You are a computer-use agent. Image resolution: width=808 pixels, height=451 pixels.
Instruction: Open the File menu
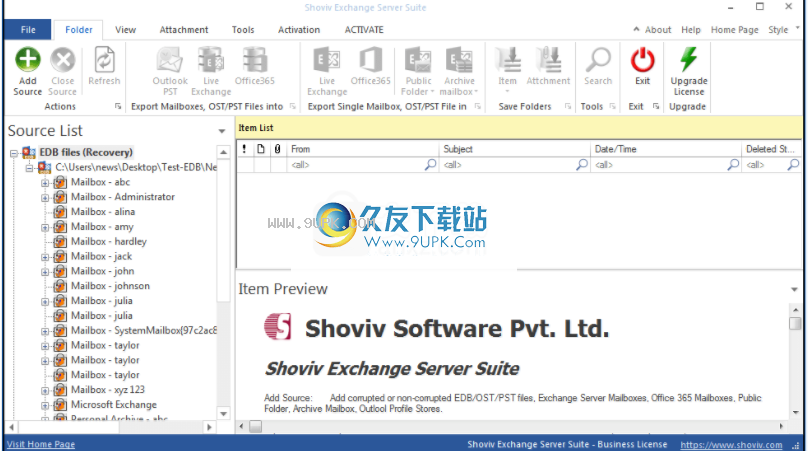(x=28, y=30)
